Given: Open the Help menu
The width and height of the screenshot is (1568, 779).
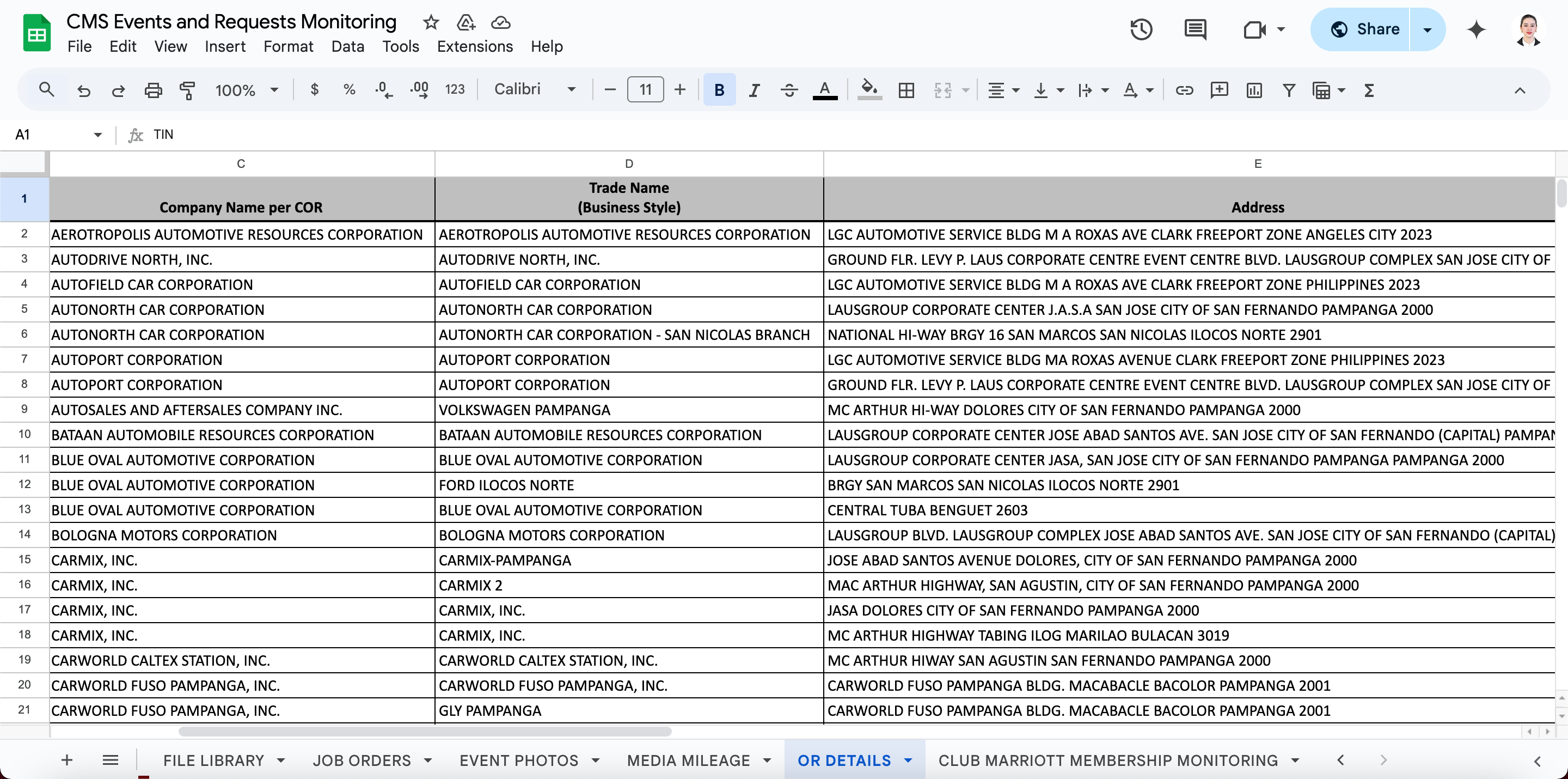Looking at the screenshot, I should 546,46.
